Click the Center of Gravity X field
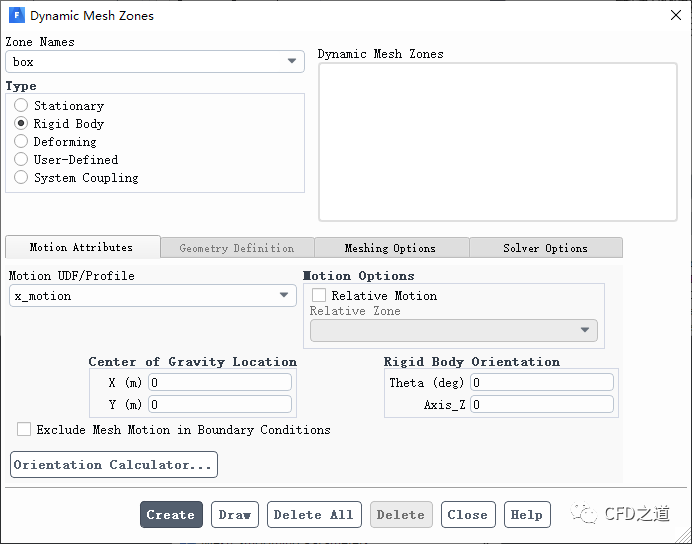The height and width of the screenshot is (544, 692). pos(220,383)
